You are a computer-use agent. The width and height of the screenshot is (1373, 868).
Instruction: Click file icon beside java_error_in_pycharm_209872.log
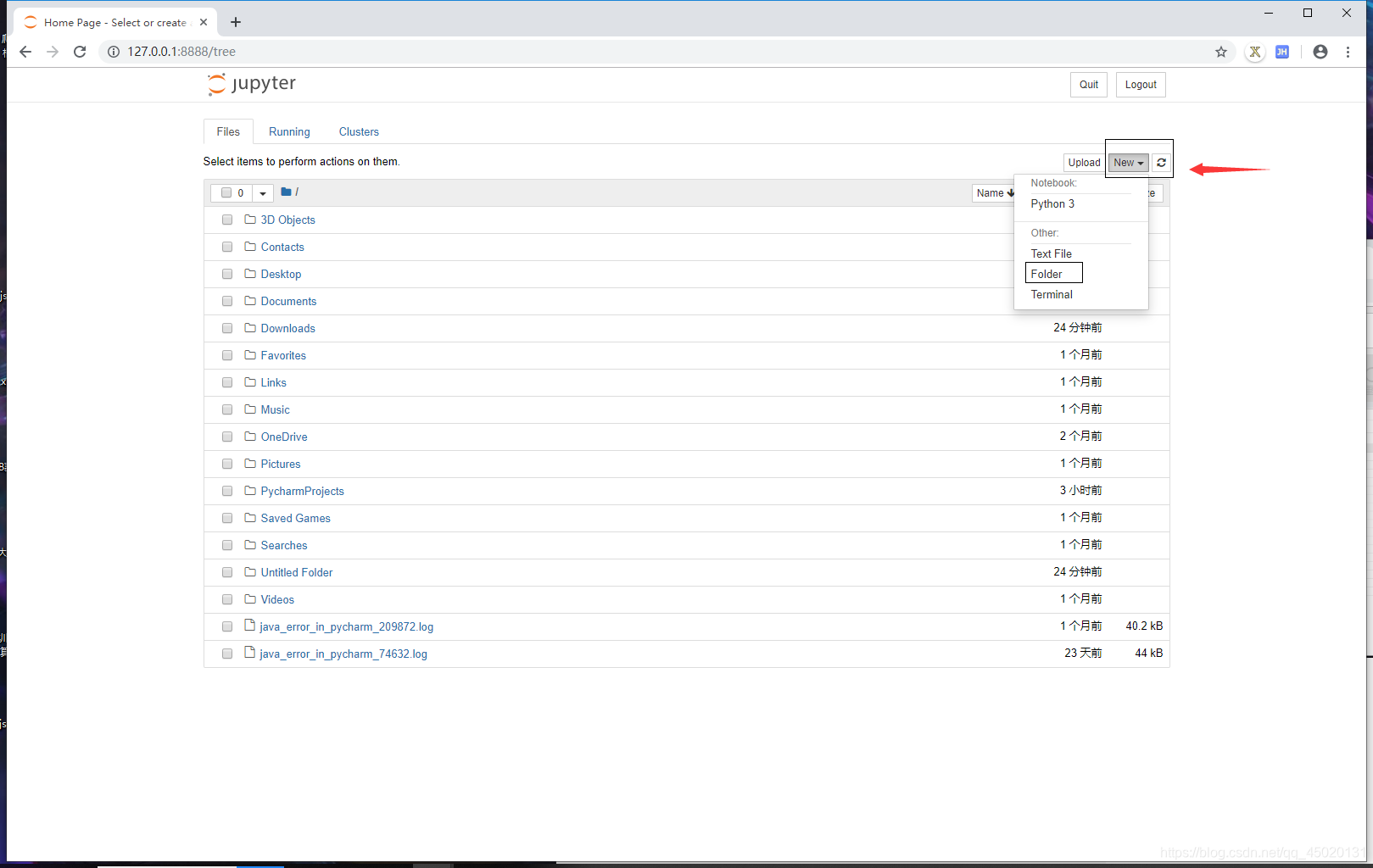(x=249, y=626)
